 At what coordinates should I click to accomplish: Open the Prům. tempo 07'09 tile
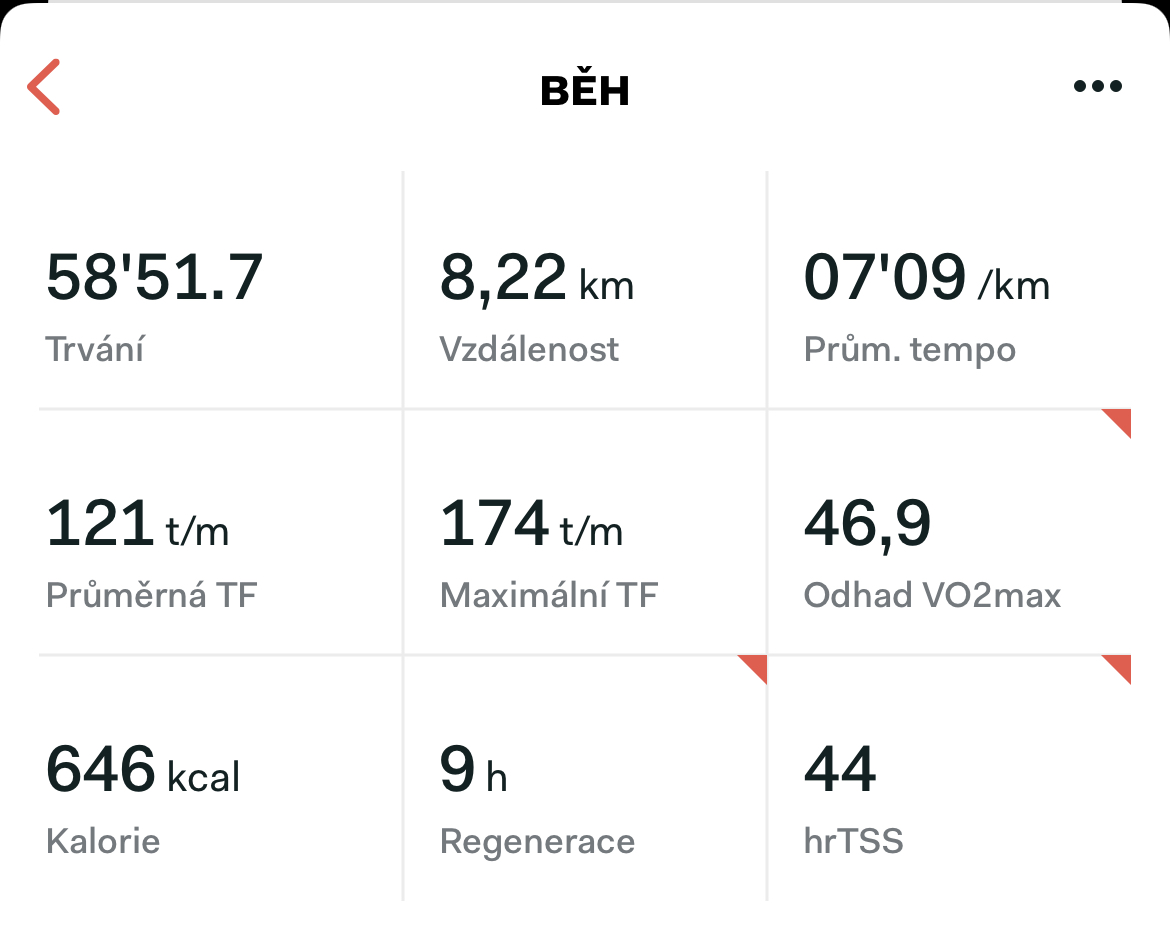click(950, 290)
